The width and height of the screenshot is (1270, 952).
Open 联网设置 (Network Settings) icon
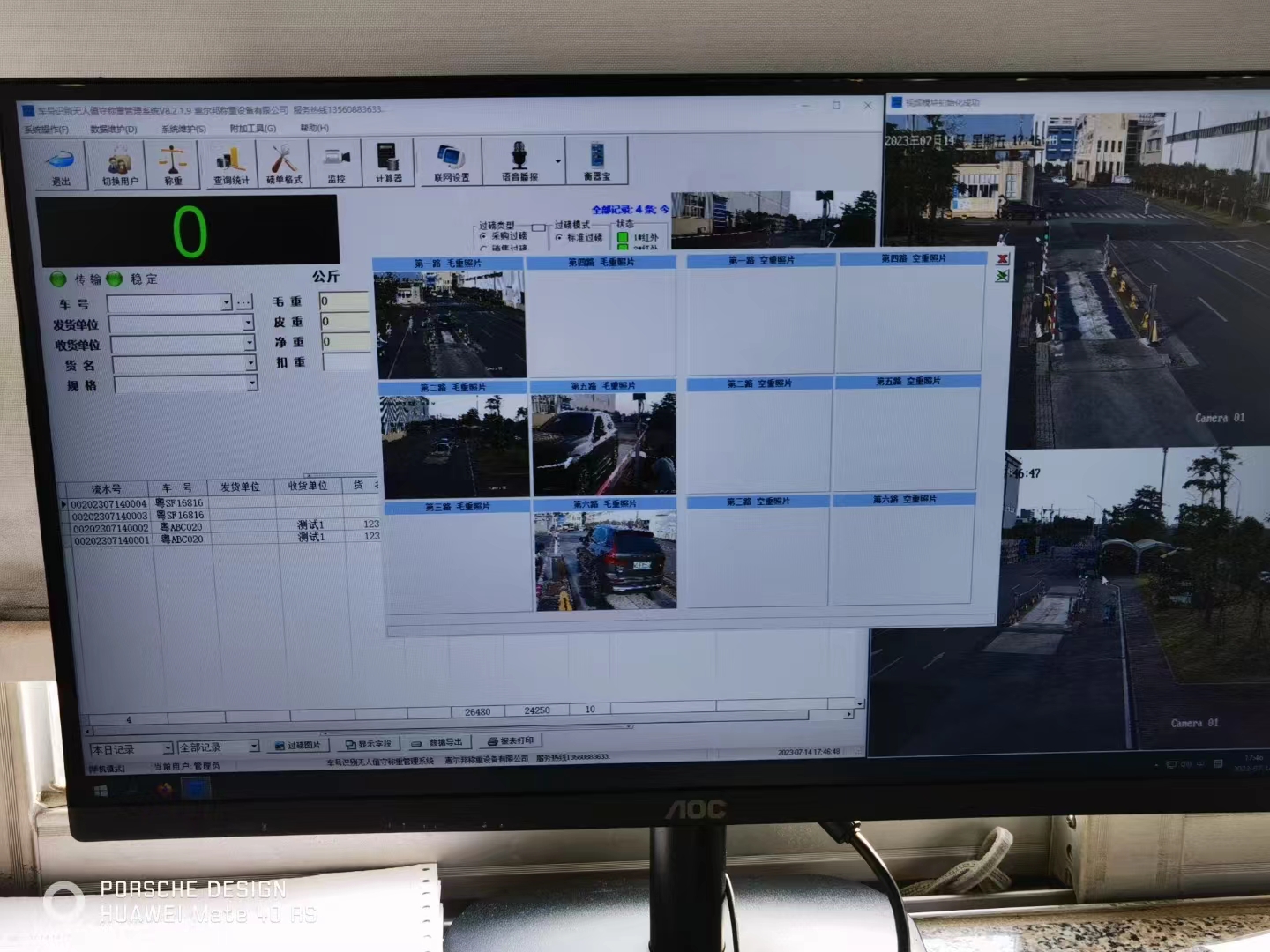(451, 160)
